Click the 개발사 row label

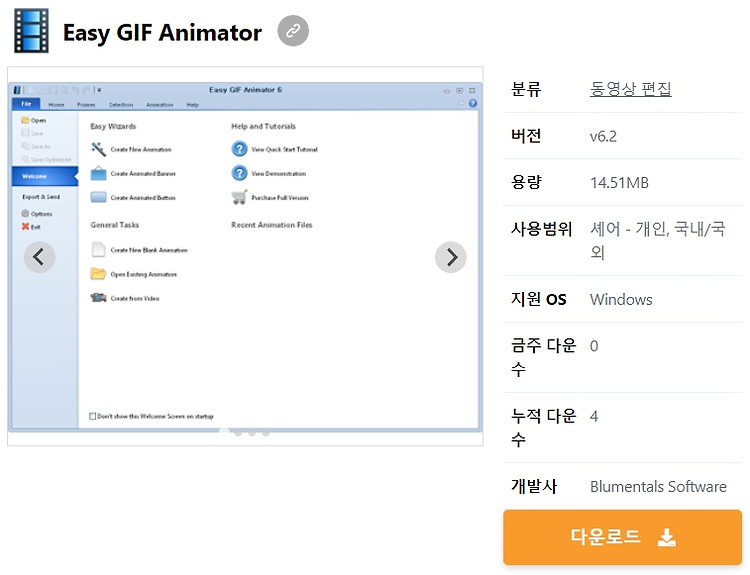[534, 486]
